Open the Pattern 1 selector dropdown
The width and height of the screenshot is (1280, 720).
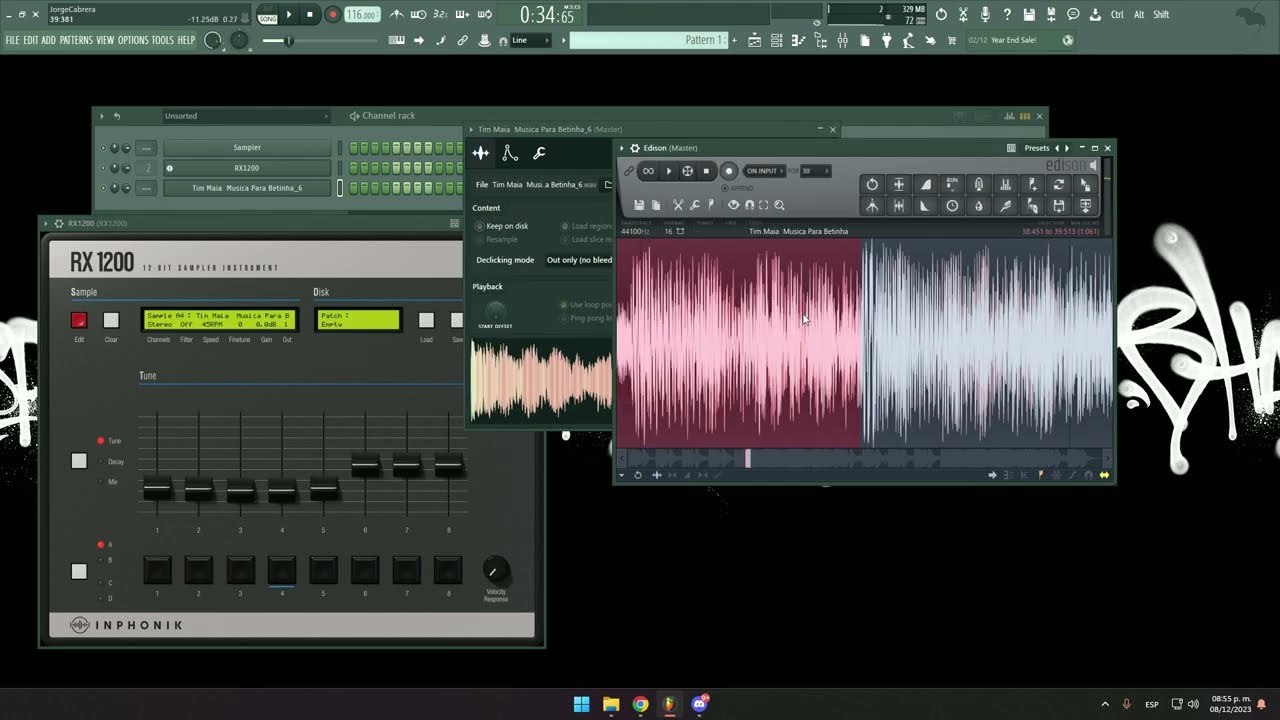(x=648, y=40)
